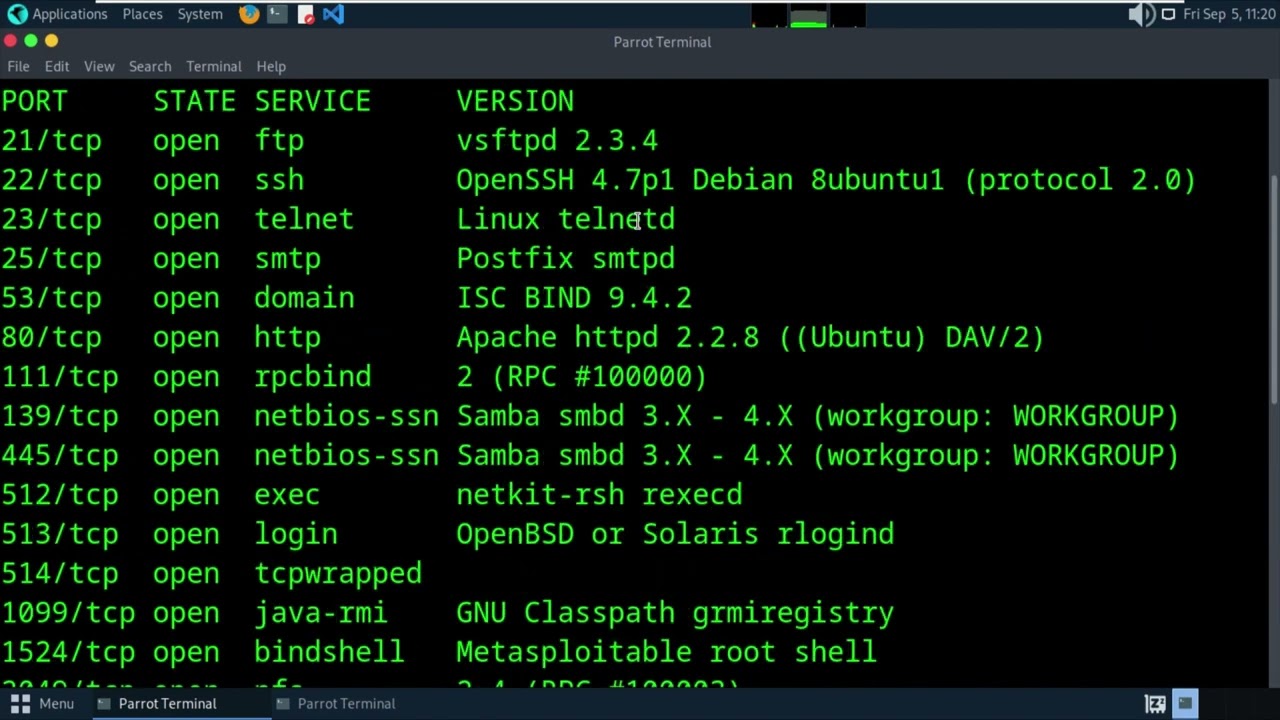Click the telnet service name
This screenshot has width=1280, height=720.
click(x=304, y=219)
